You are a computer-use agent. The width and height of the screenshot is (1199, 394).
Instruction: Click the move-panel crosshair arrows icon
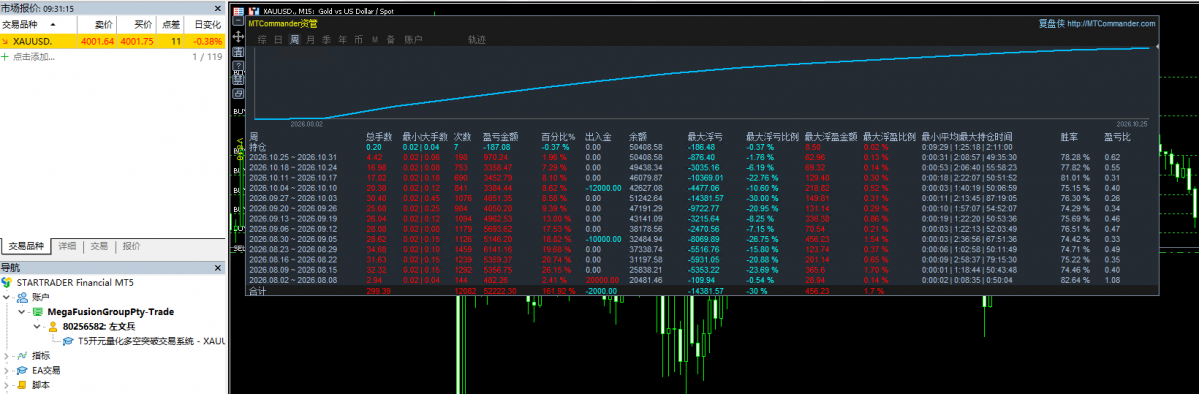(238, 37)
